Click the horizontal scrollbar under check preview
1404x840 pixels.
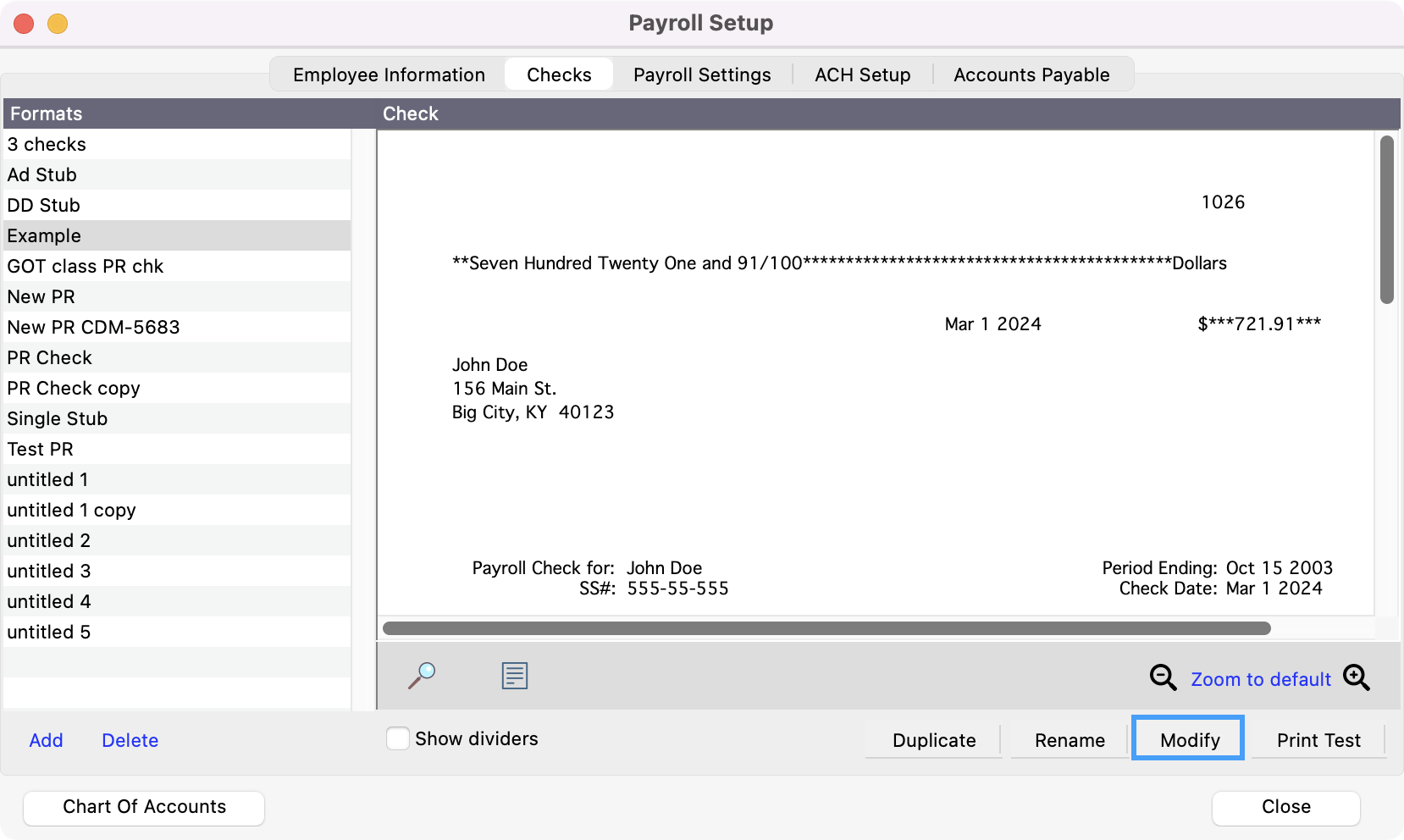pos(826,628)
